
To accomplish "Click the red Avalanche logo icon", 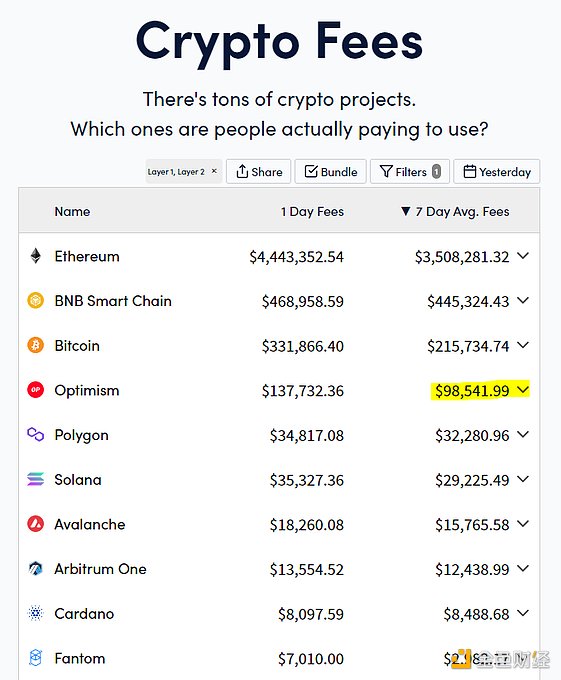I will [36, 524].
